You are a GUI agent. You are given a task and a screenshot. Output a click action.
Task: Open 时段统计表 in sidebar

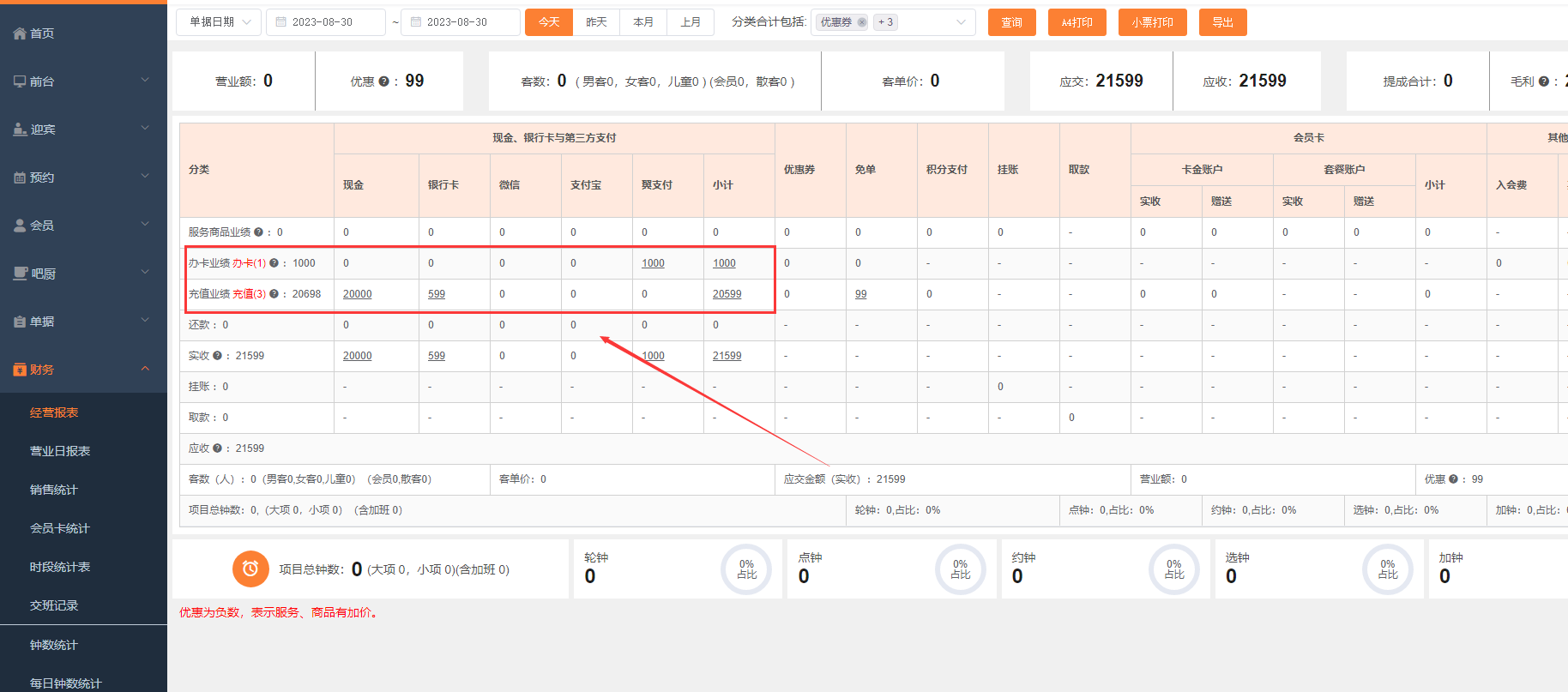coord(60,567)
